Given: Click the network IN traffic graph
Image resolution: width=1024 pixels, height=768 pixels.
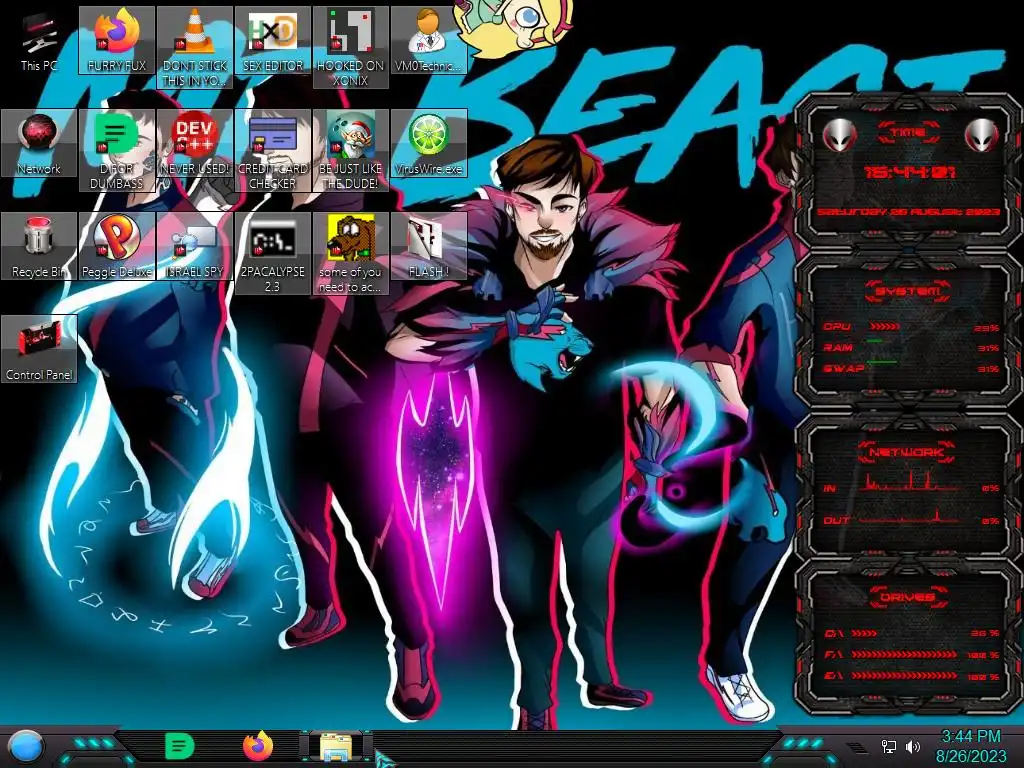Looking at the screenshot, I should pyautogui.click(x=910, y=482).
